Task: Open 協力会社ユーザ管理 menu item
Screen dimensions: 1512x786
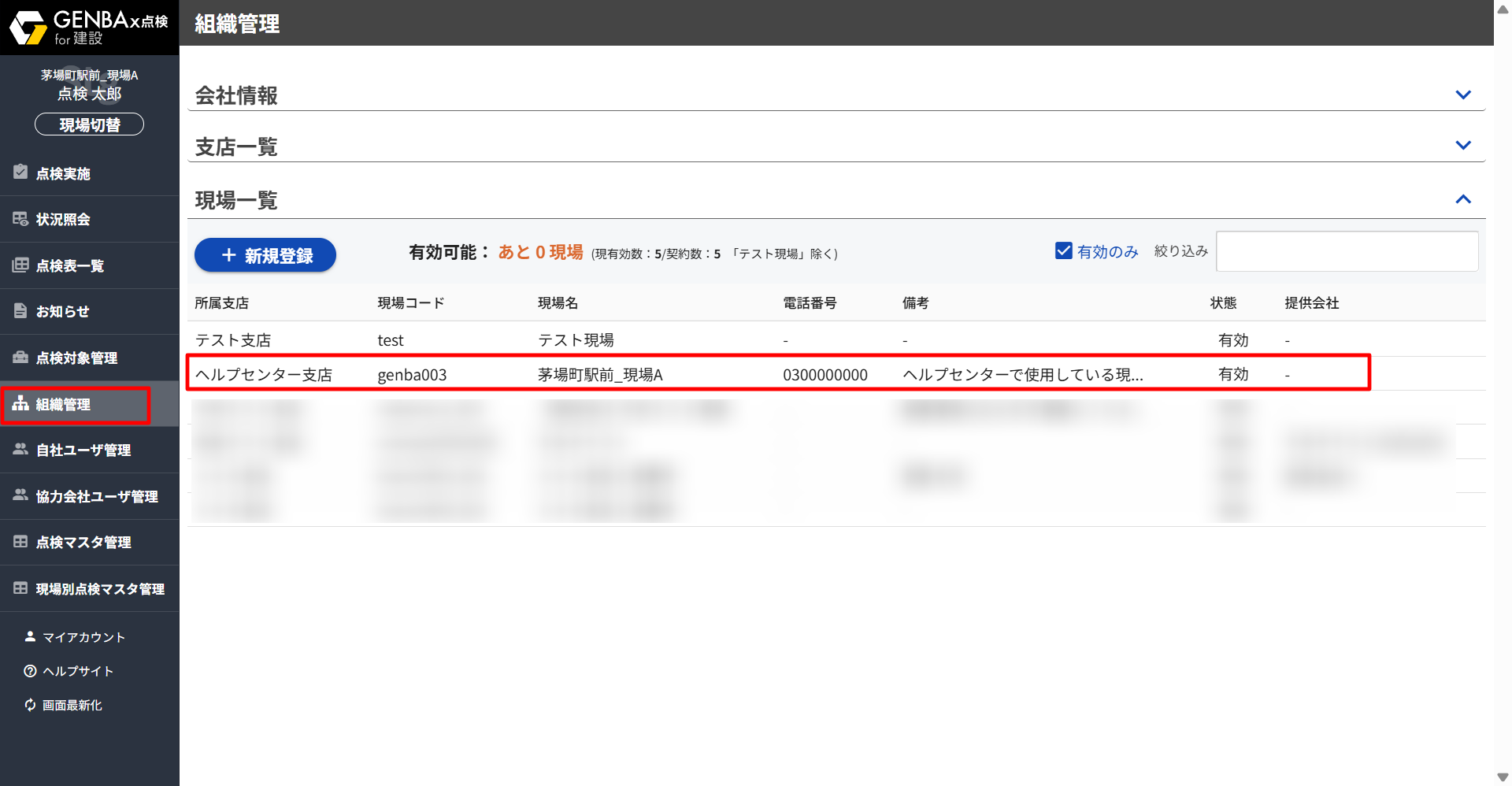Action: coord(96,496)
